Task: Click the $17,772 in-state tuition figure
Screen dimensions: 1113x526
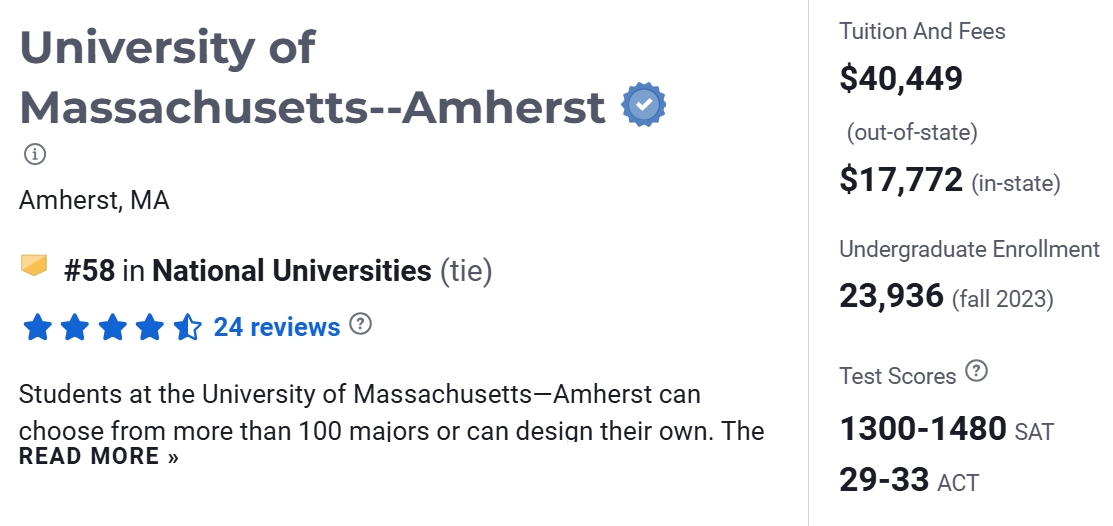Action: 901,180
